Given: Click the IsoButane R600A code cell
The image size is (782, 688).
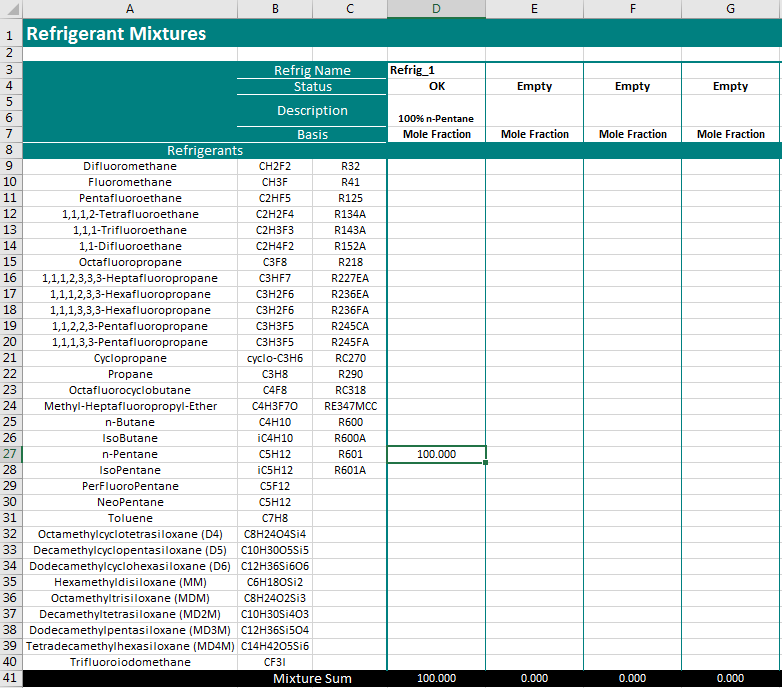Looking at the screenshot, I should (350, 438).
